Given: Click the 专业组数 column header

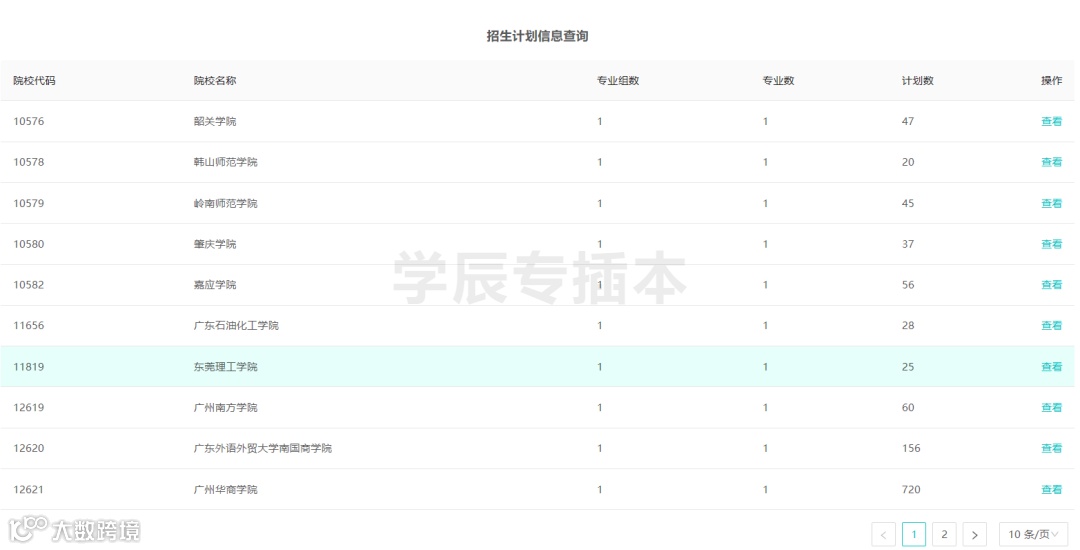Looking at the screenshot, I should click(x=618, y=81).
